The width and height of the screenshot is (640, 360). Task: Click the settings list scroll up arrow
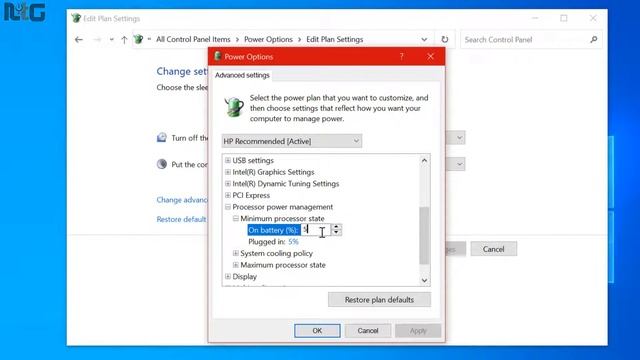tap(424, 160)
